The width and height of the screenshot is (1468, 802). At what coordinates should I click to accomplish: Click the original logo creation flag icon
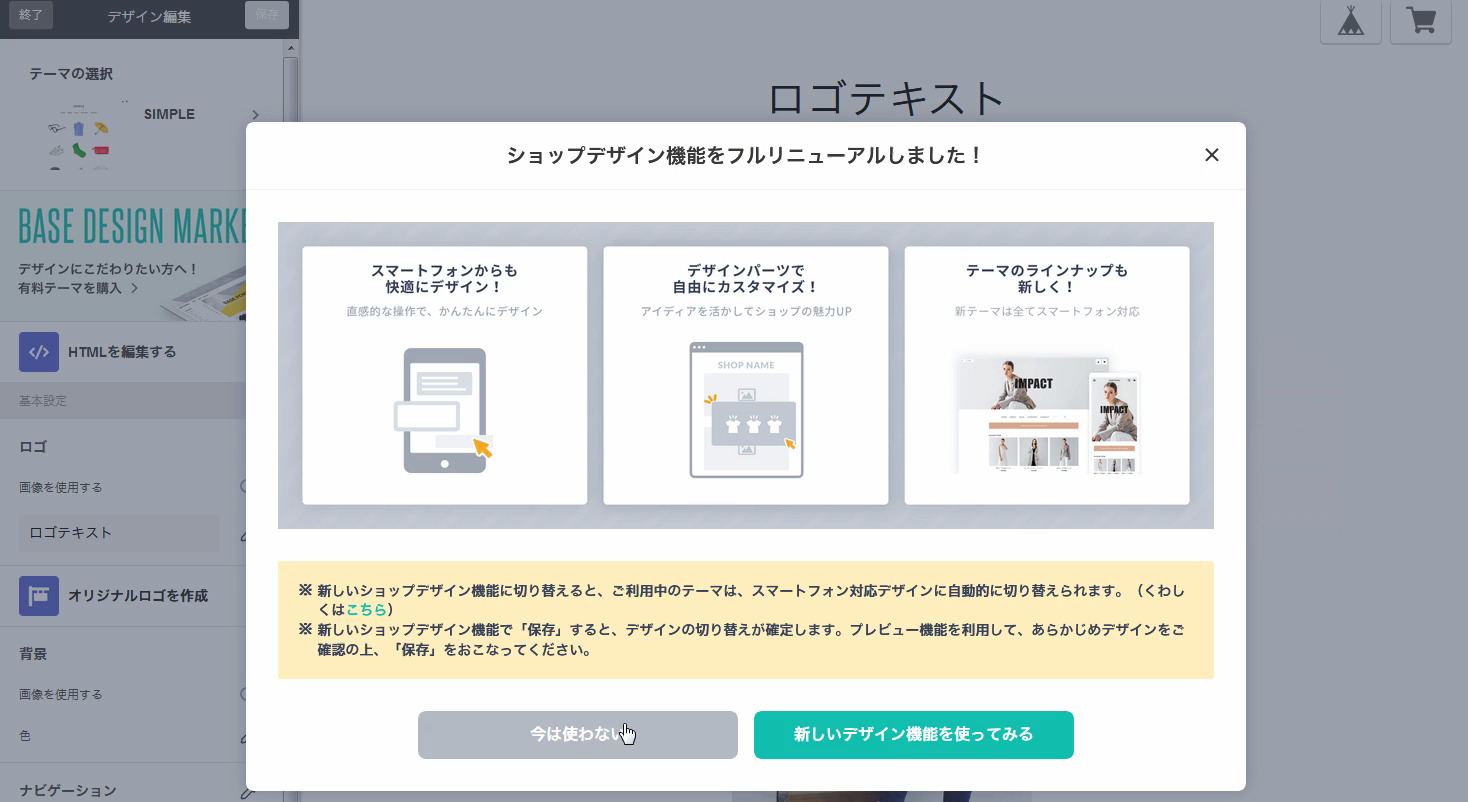[x=39, y=596]
